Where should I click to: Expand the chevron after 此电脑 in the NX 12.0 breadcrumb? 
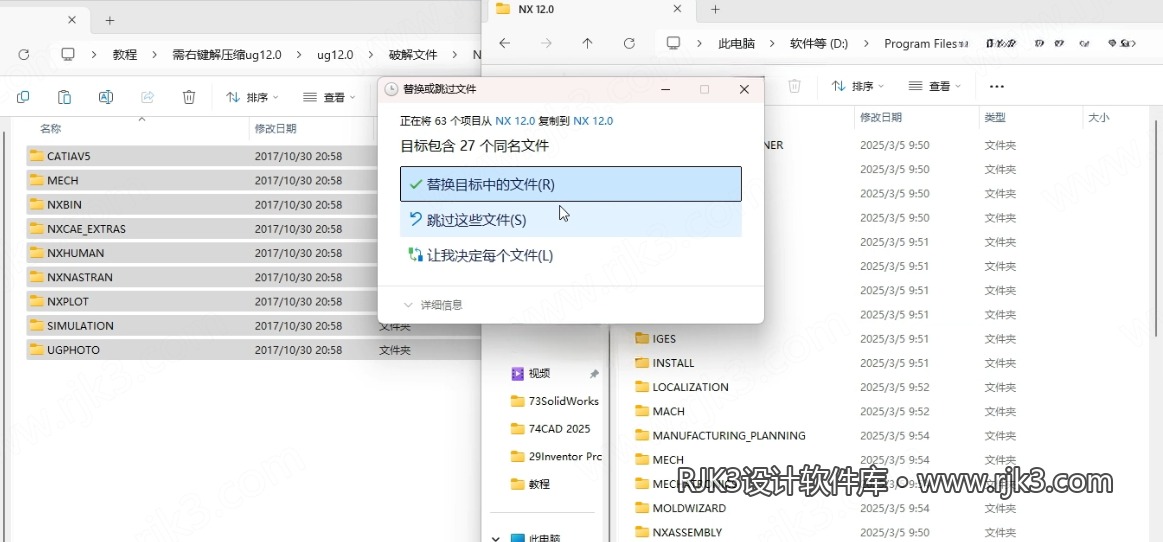tap(773, 43)
